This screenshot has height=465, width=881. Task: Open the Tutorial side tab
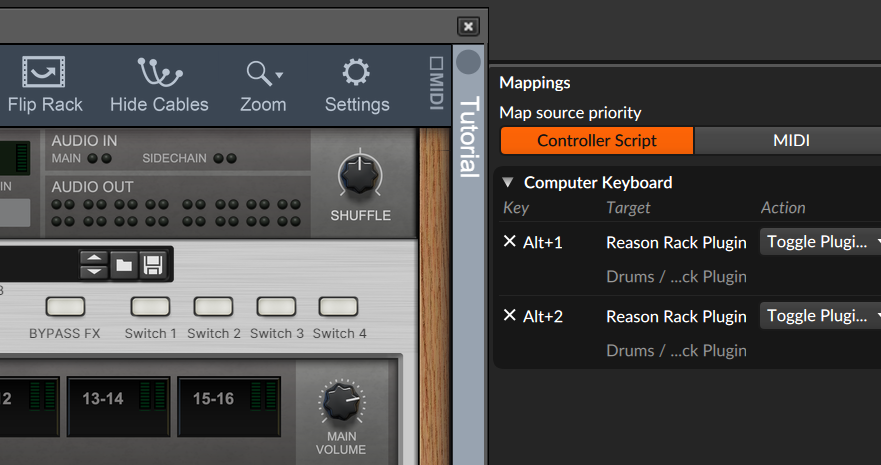click(469, 136)
